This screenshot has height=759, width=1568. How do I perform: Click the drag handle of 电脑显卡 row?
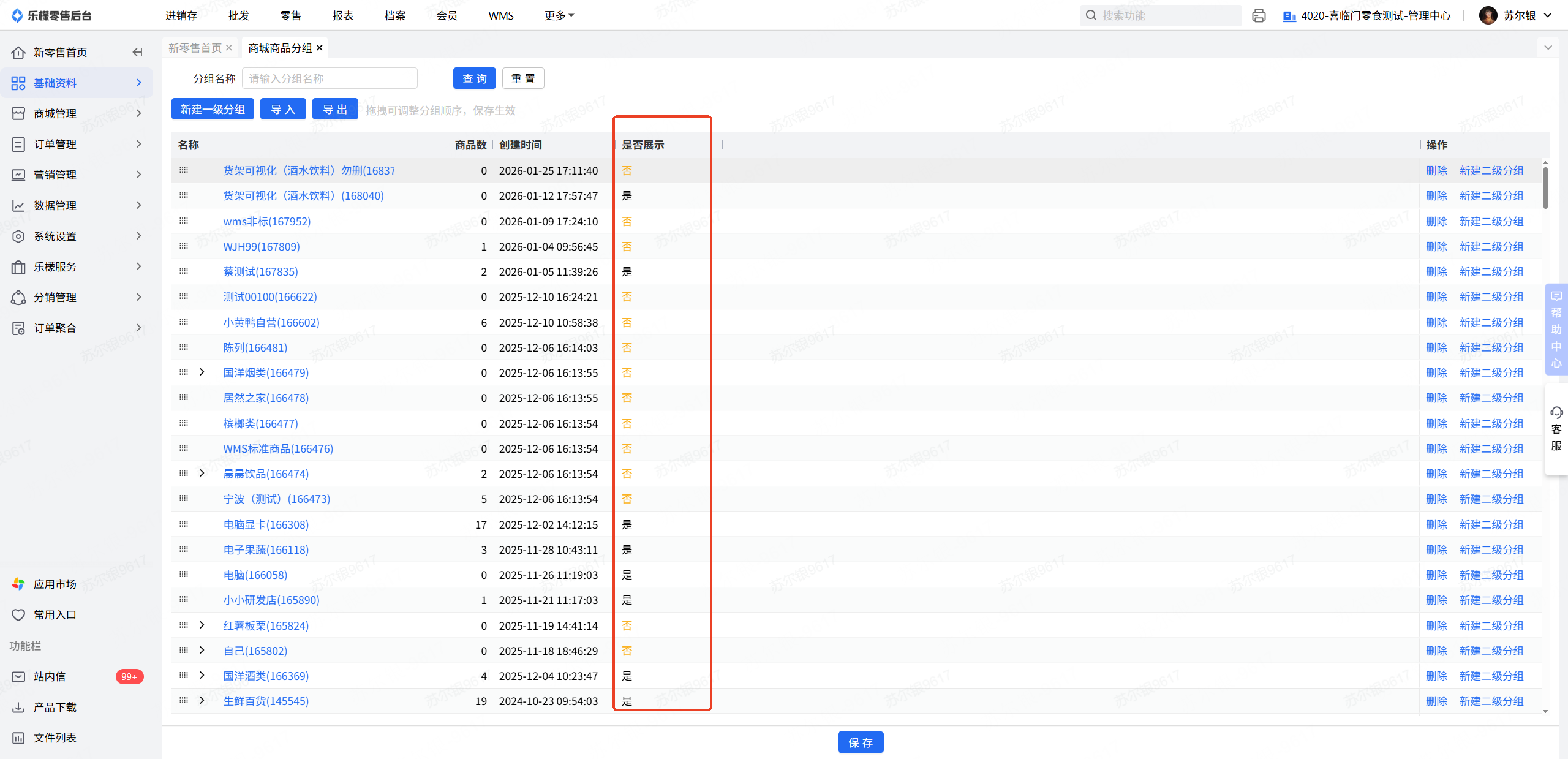click(x=184, y=524)
